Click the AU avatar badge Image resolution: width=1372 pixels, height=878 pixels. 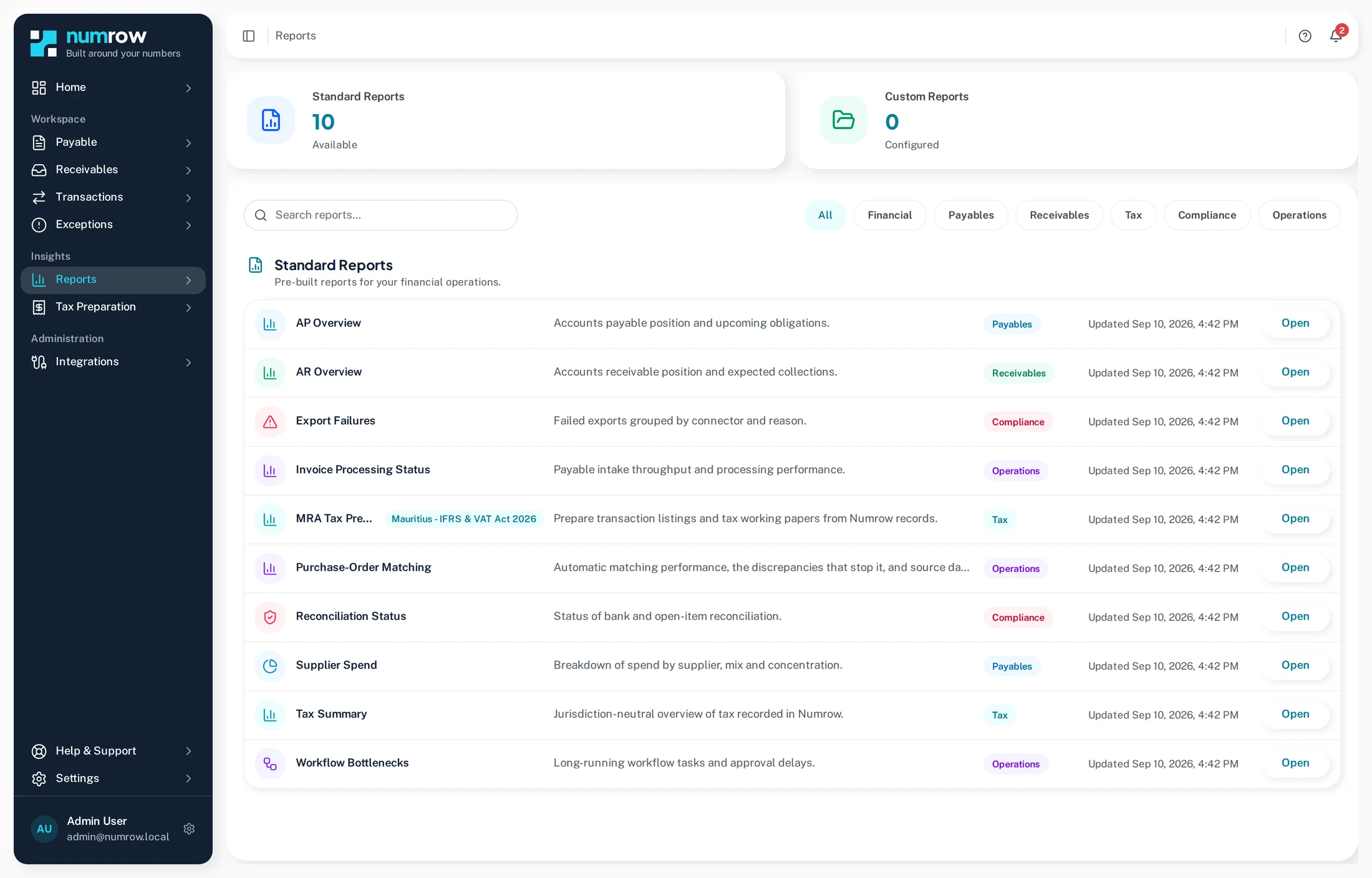coord(44,829)
